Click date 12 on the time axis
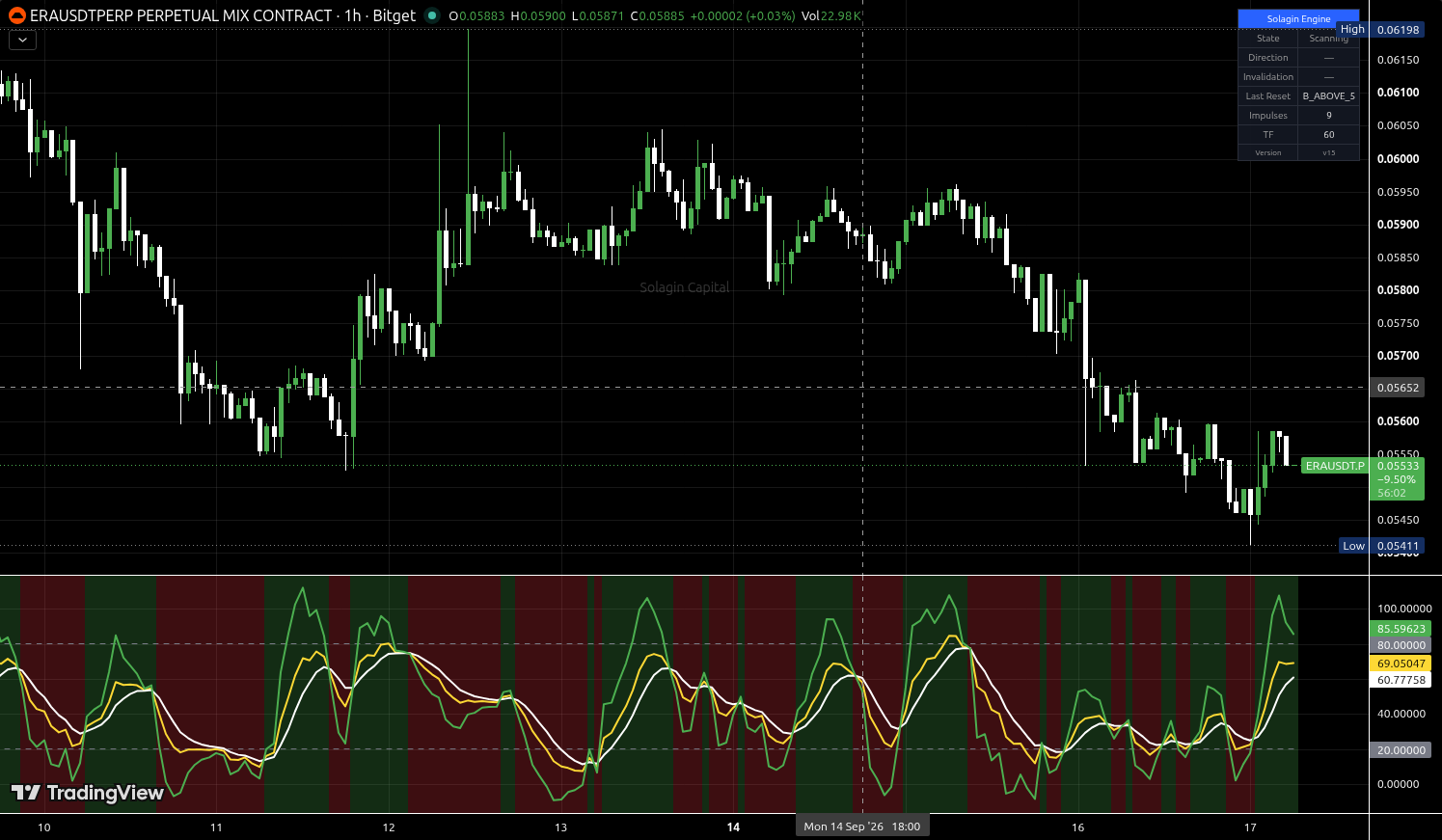 pos(389,827)
